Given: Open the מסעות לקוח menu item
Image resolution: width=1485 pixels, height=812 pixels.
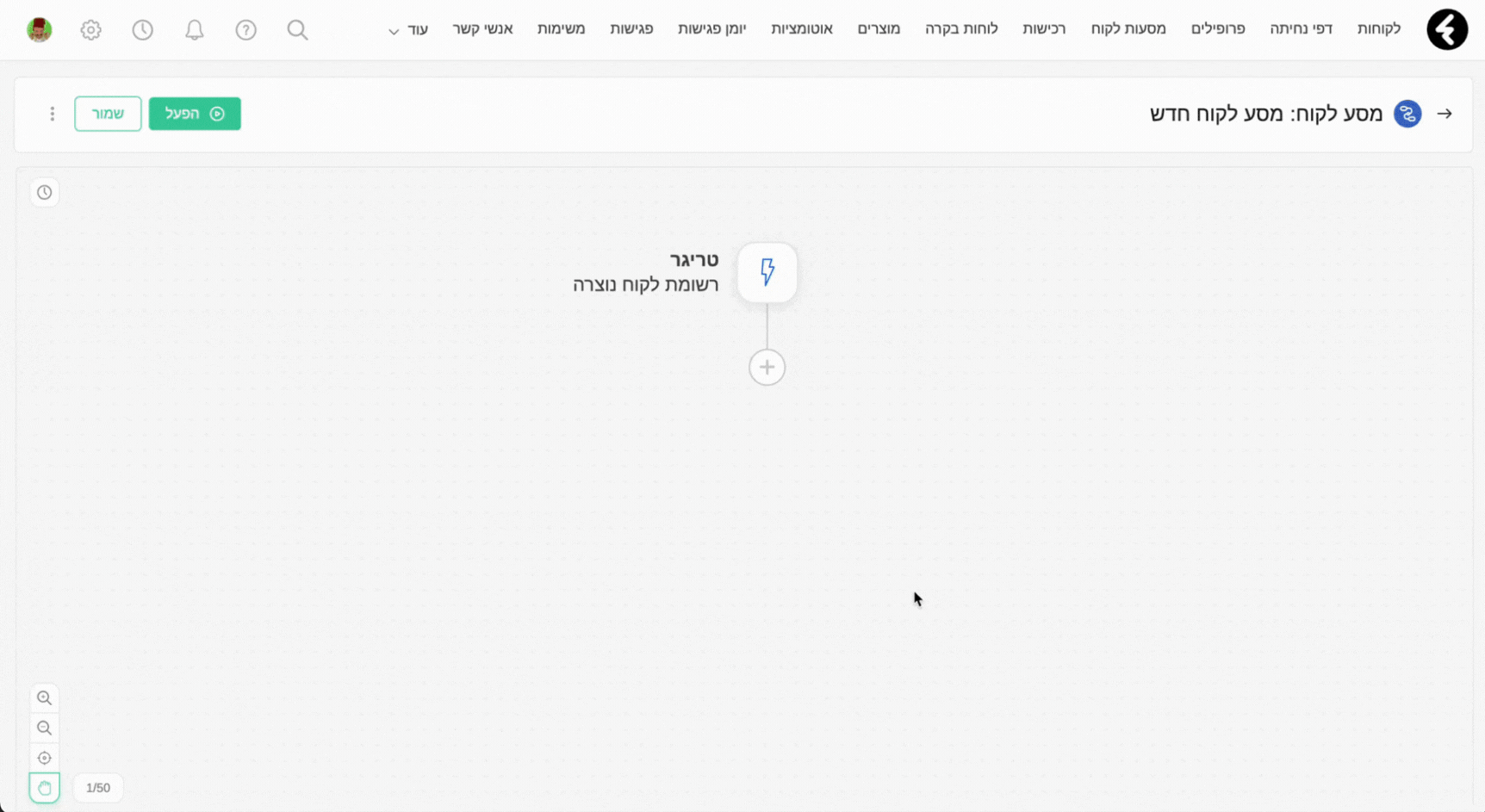Looking at the screenshot, I should (x=1128, y=29).
